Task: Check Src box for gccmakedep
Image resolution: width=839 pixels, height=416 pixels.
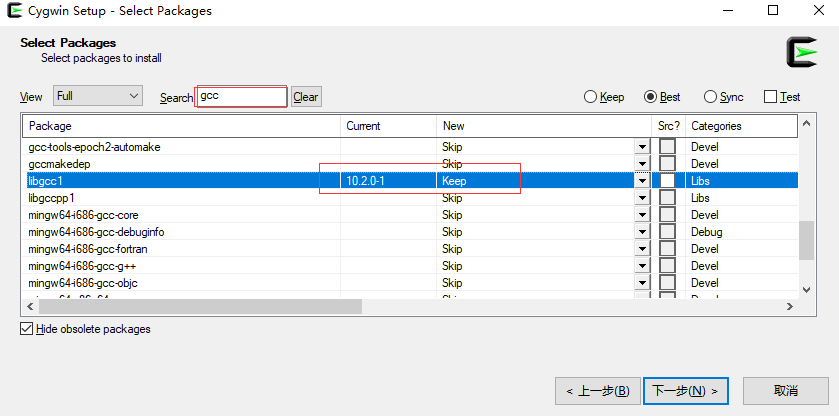Action: click(x=667, y=164)
